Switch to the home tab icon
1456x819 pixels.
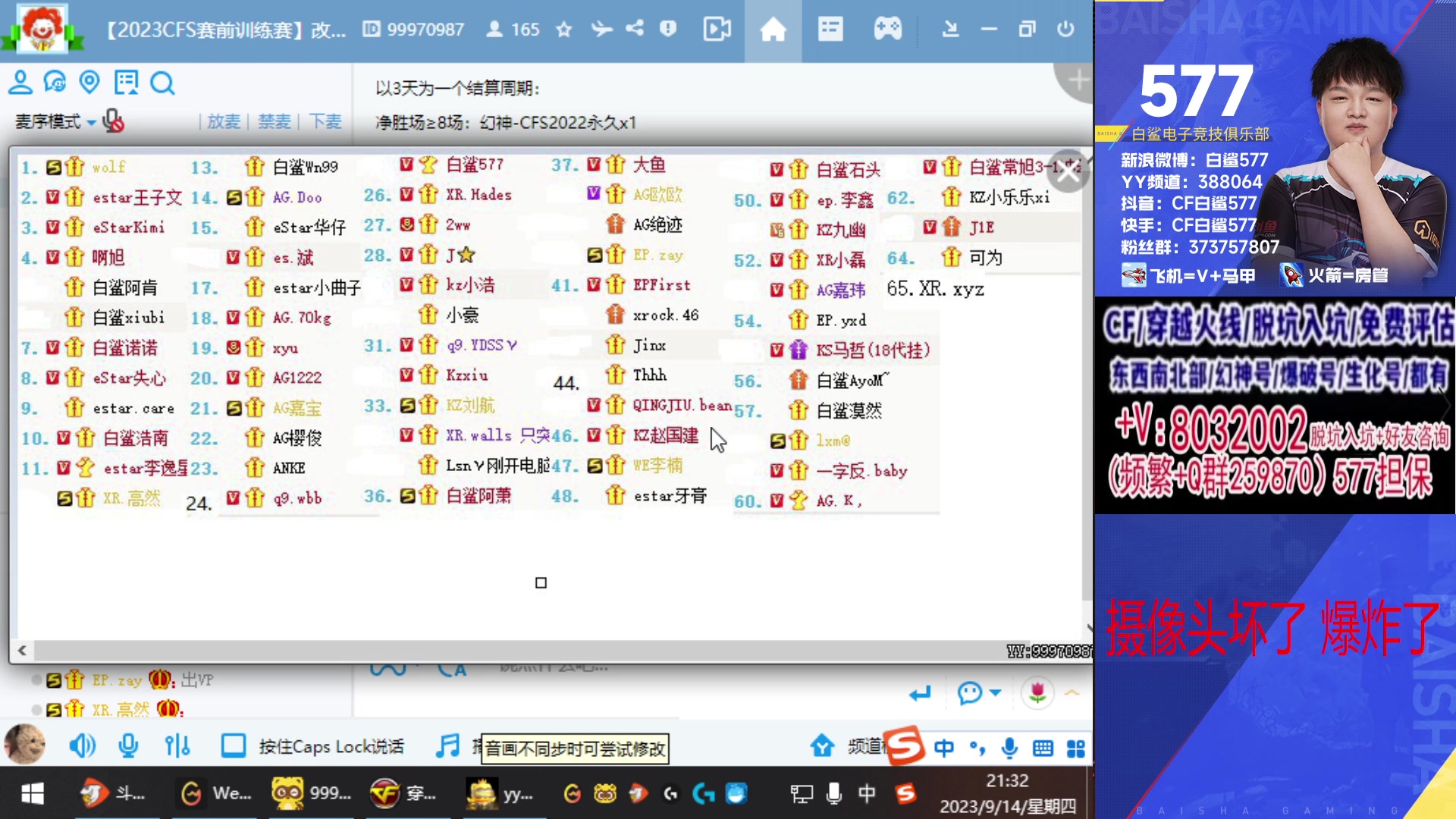[773, 30]
